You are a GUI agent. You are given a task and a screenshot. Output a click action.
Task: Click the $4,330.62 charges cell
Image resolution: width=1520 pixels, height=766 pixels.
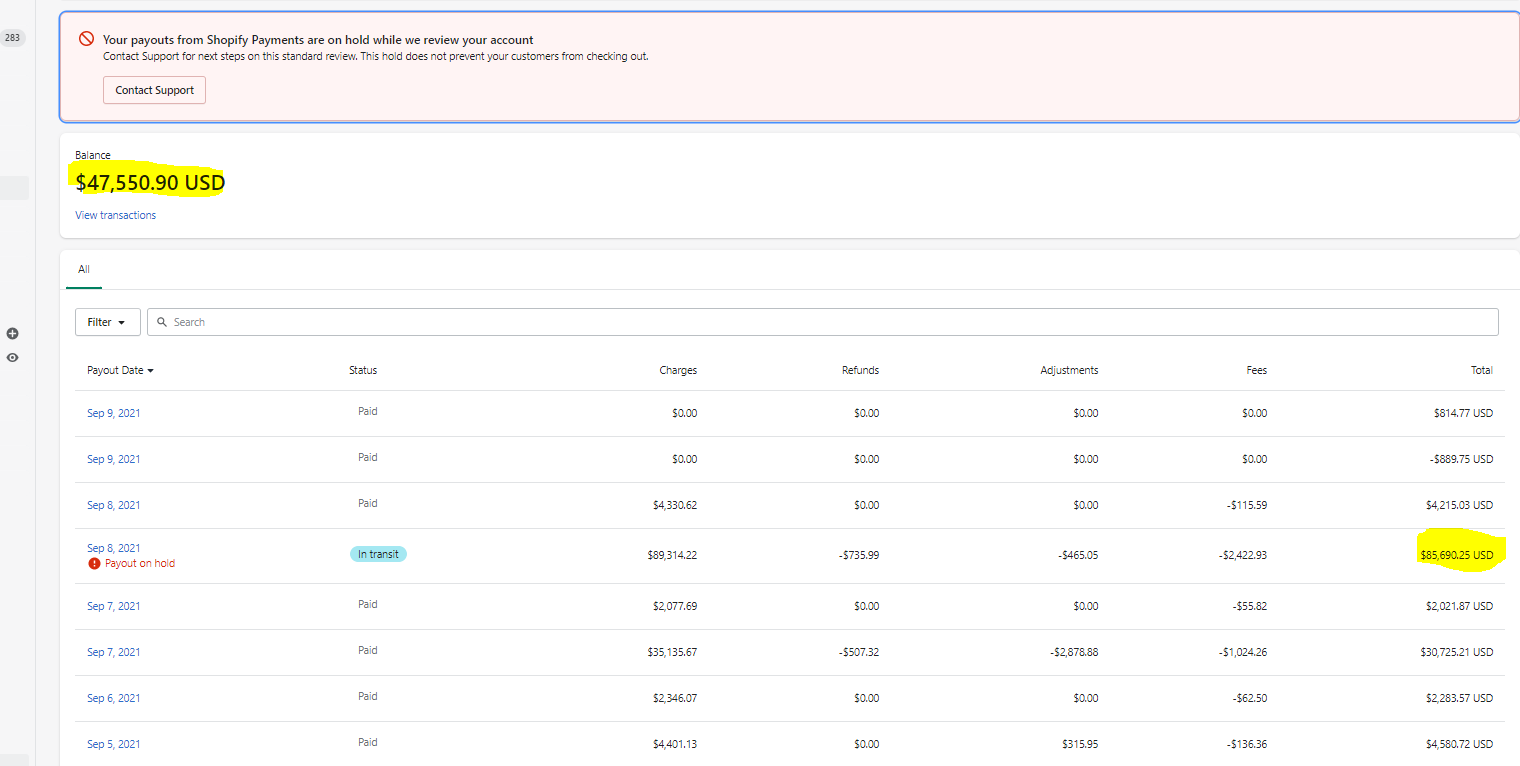(x=675, y=505)
